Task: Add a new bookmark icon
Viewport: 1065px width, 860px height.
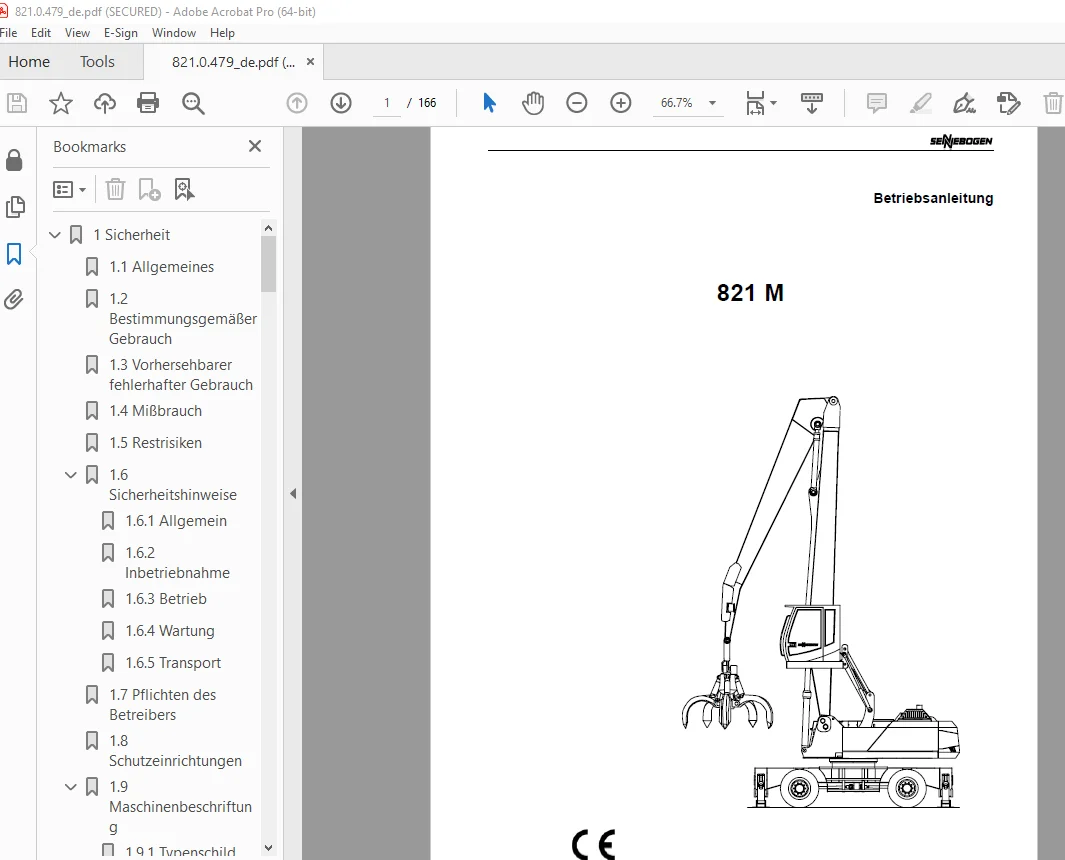Action: [149, 190]
